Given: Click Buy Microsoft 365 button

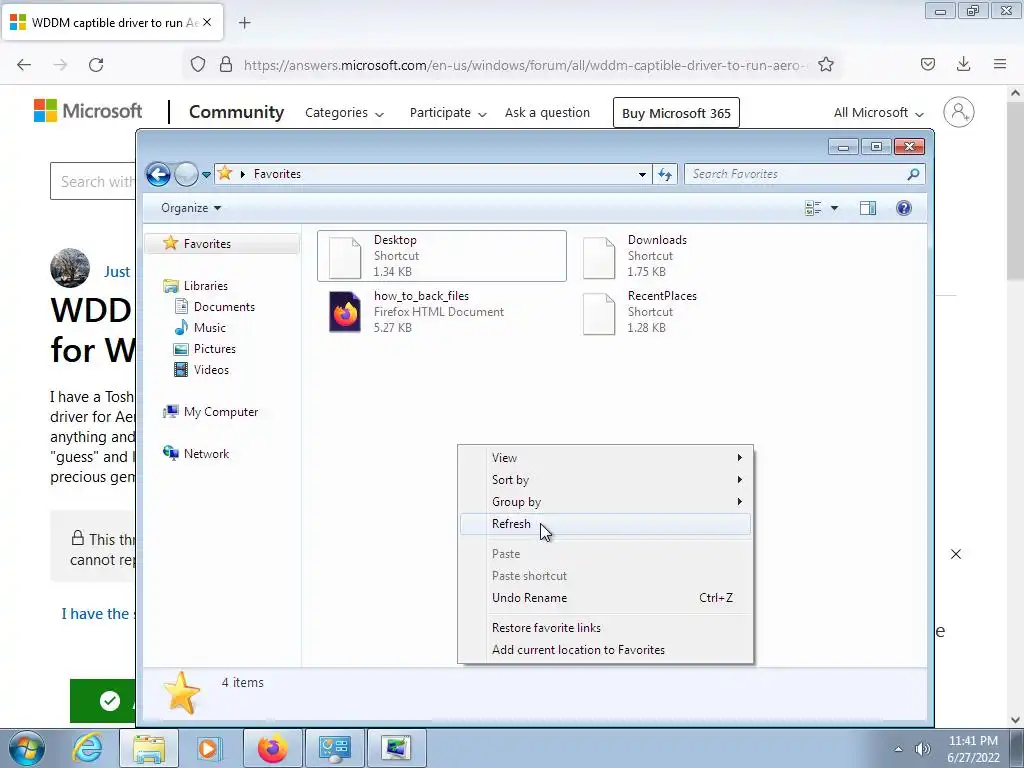Looking at the screenshot, I should point(676,113).
